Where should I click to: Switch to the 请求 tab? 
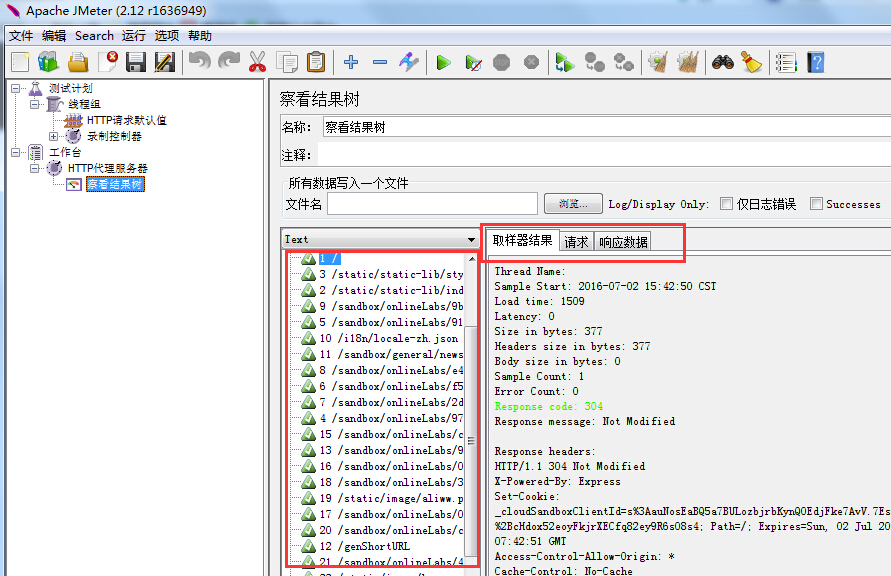pyautogui.click(x=576, y=242)
